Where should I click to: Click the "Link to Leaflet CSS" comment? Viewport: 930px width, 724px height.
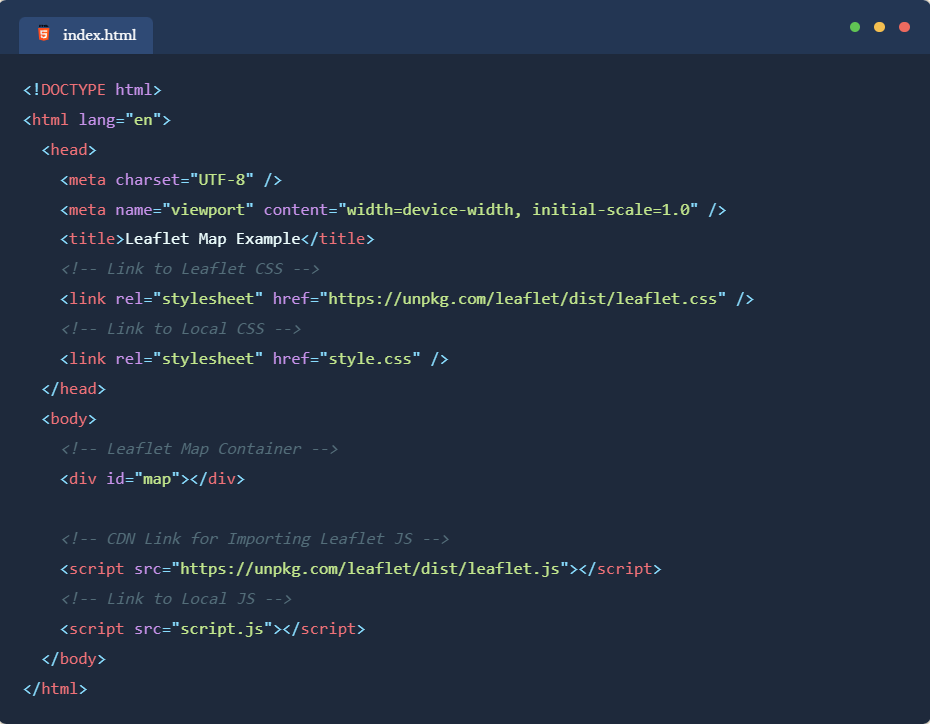(x=189, y=269)
